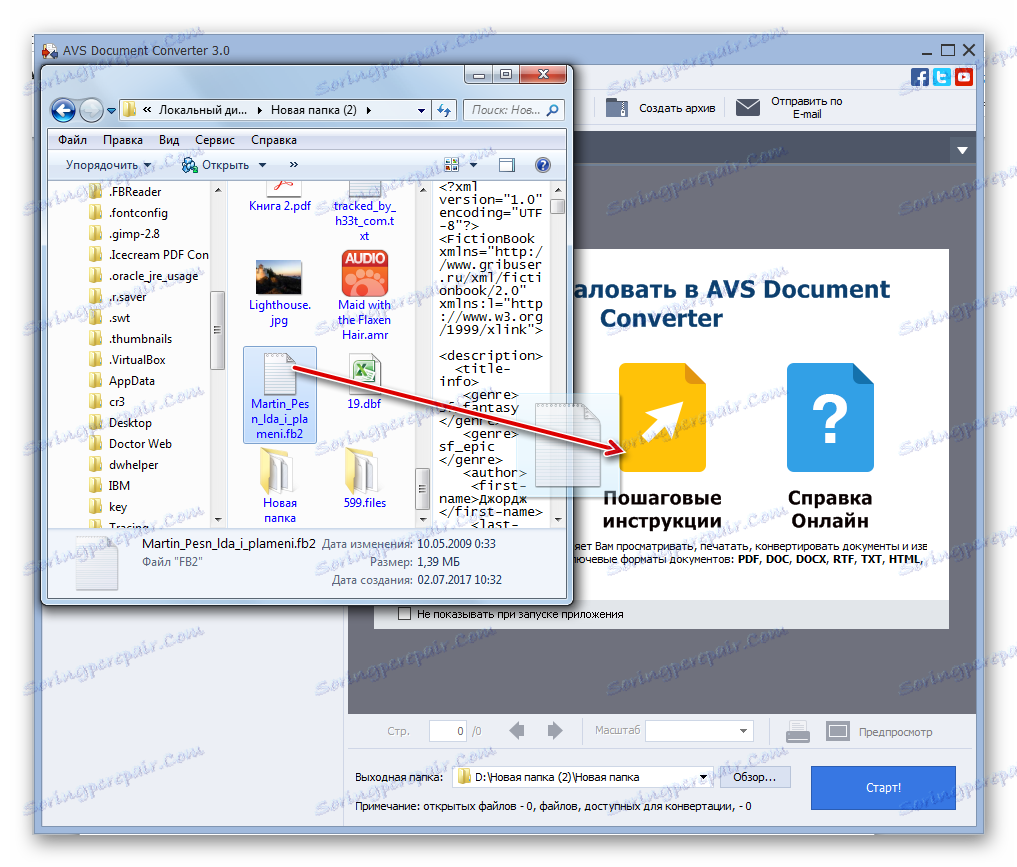Expand the view options dropdown arrow
The width and height of the screenshot is (1017, 867).
pyautogui.click(x=473, y=165)
